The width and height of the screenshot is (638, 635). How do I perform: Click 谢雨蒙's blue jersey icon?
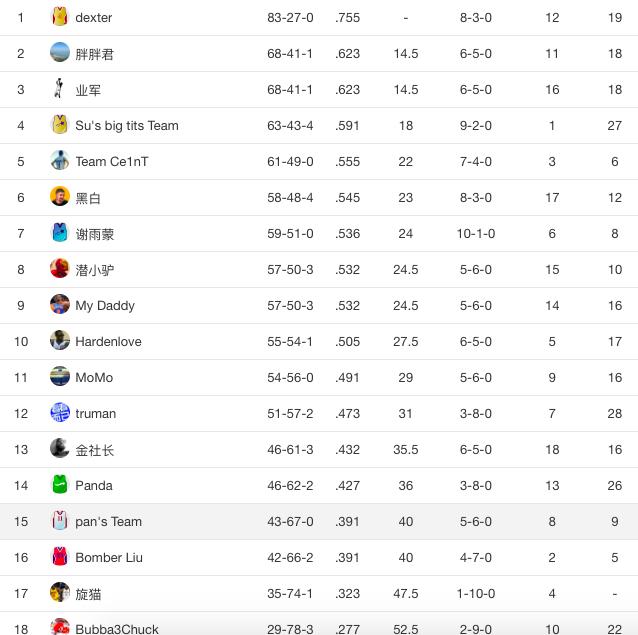tap(60, 233)
